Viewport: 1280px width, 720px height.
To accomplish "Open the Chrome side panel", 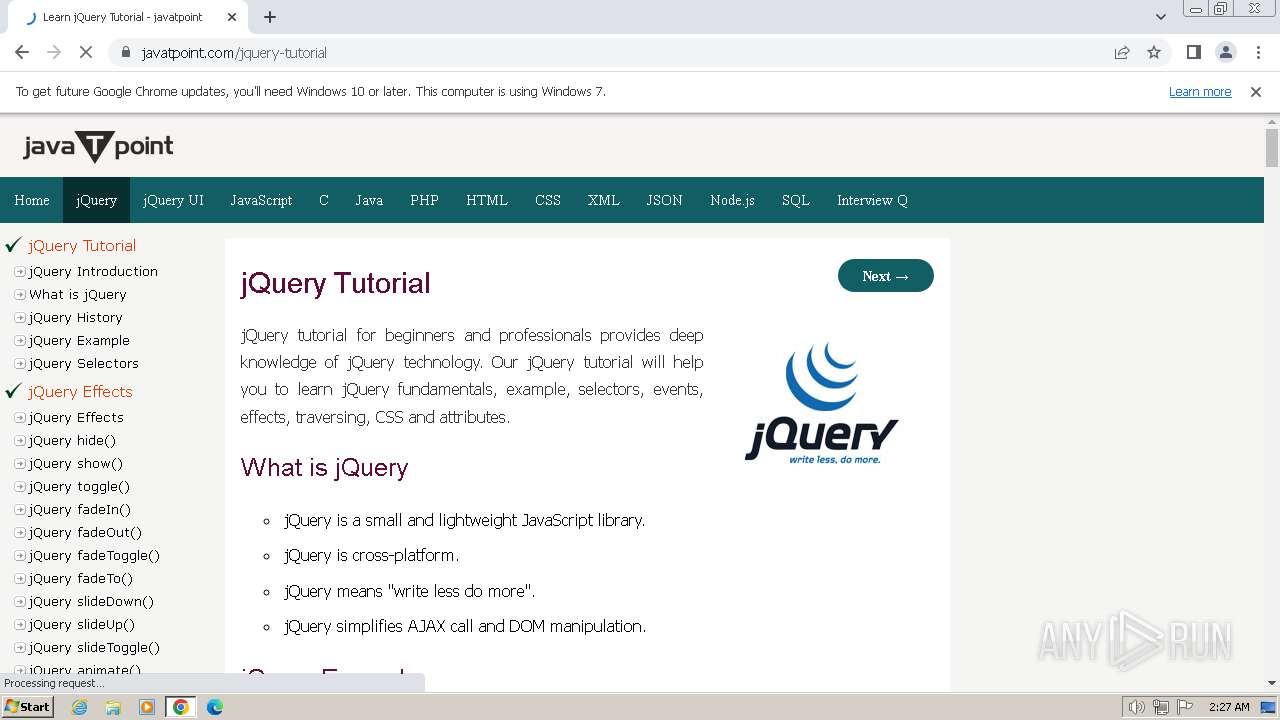I will pos(1193,52).
